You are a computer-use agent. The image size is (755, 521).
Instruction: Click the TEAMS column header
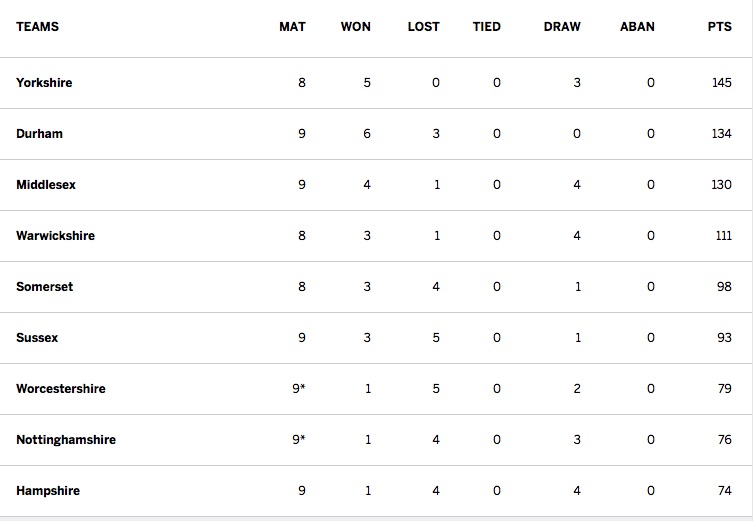[x=37, y=27]
